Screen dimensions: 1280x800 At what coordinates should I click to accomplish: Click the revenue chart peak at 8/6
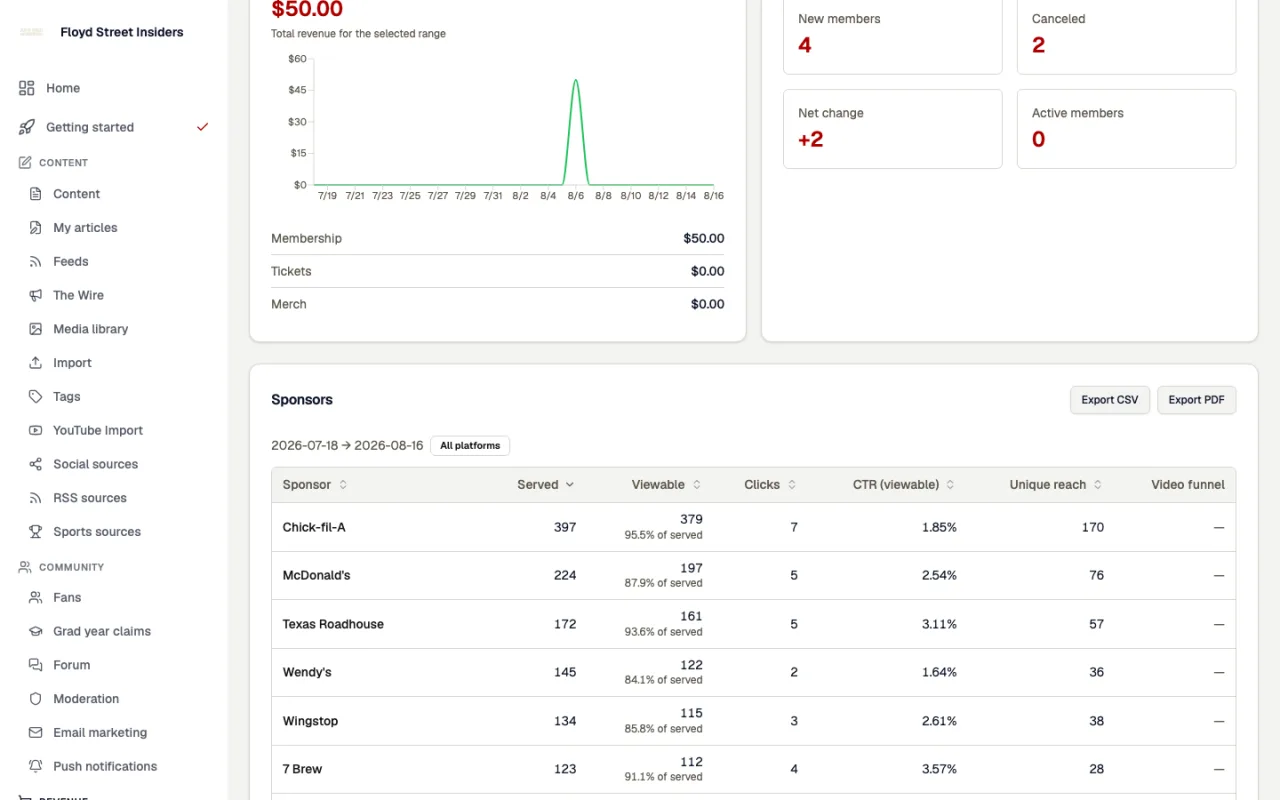pyautogui.click(x=576, y=81)
